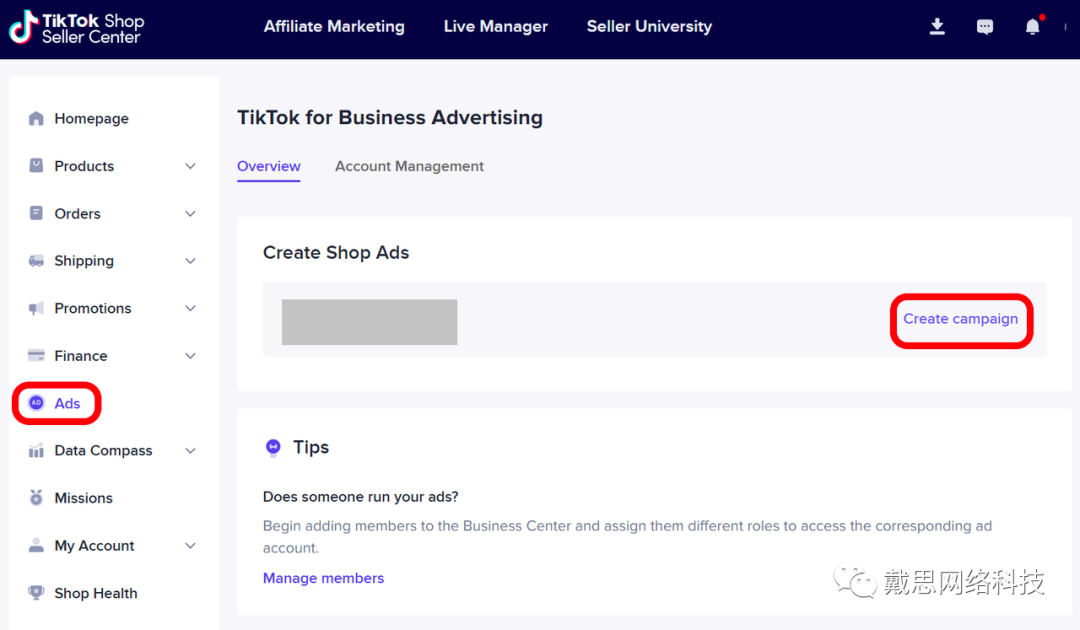Click the Products sidebar label
The height and width of the screenshot is (630, 1080).
(x=84, y=166)
